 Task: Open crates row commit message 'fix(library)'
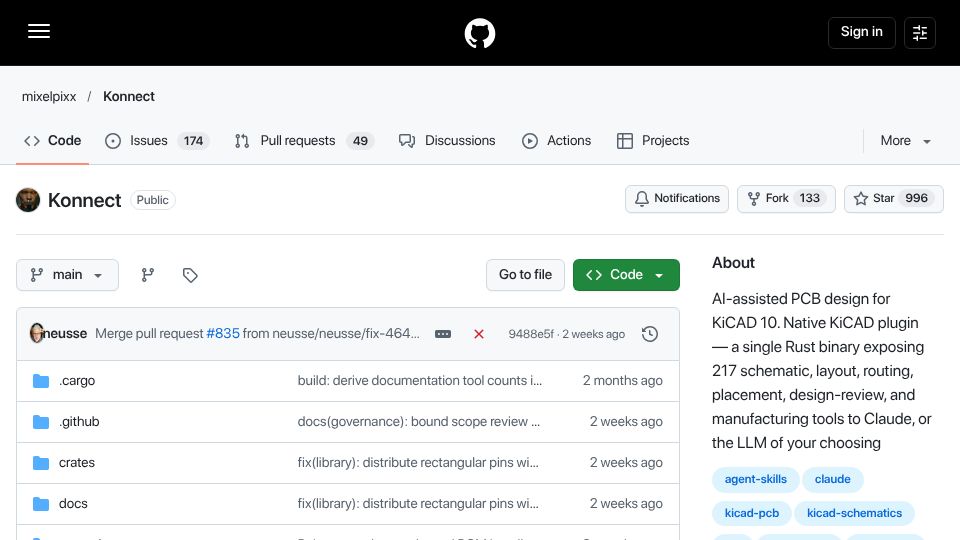click(418, 463)
